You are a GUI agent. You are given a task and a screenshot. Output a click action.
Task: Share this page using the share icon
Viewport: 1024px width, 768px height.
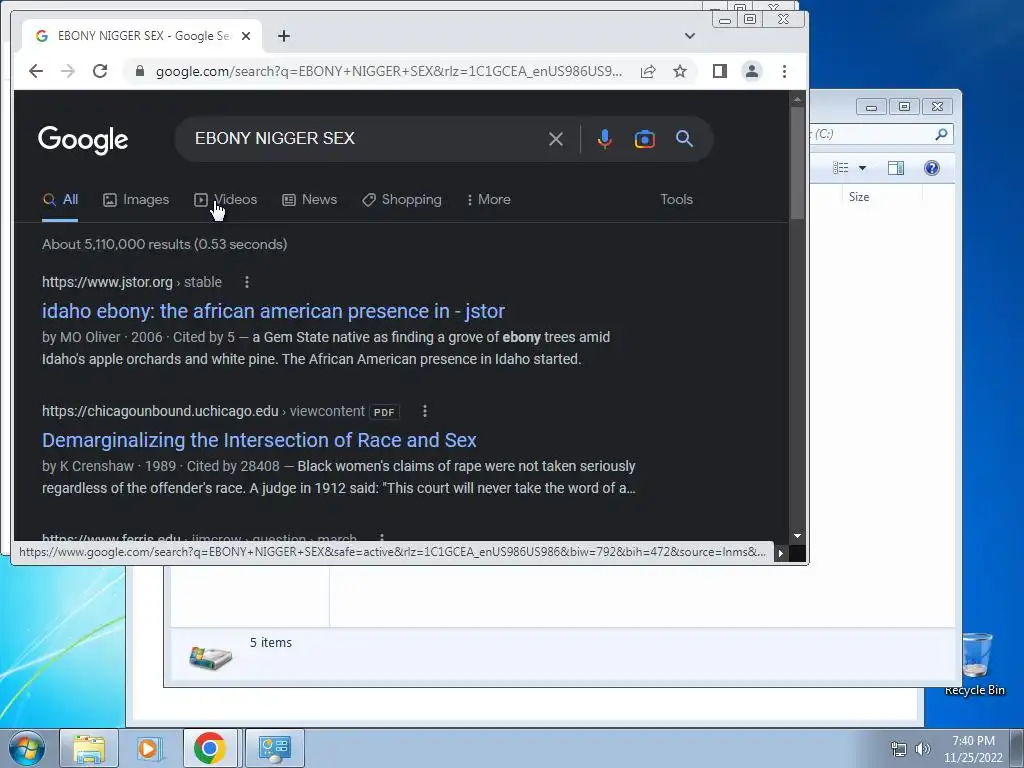point(648,71)
